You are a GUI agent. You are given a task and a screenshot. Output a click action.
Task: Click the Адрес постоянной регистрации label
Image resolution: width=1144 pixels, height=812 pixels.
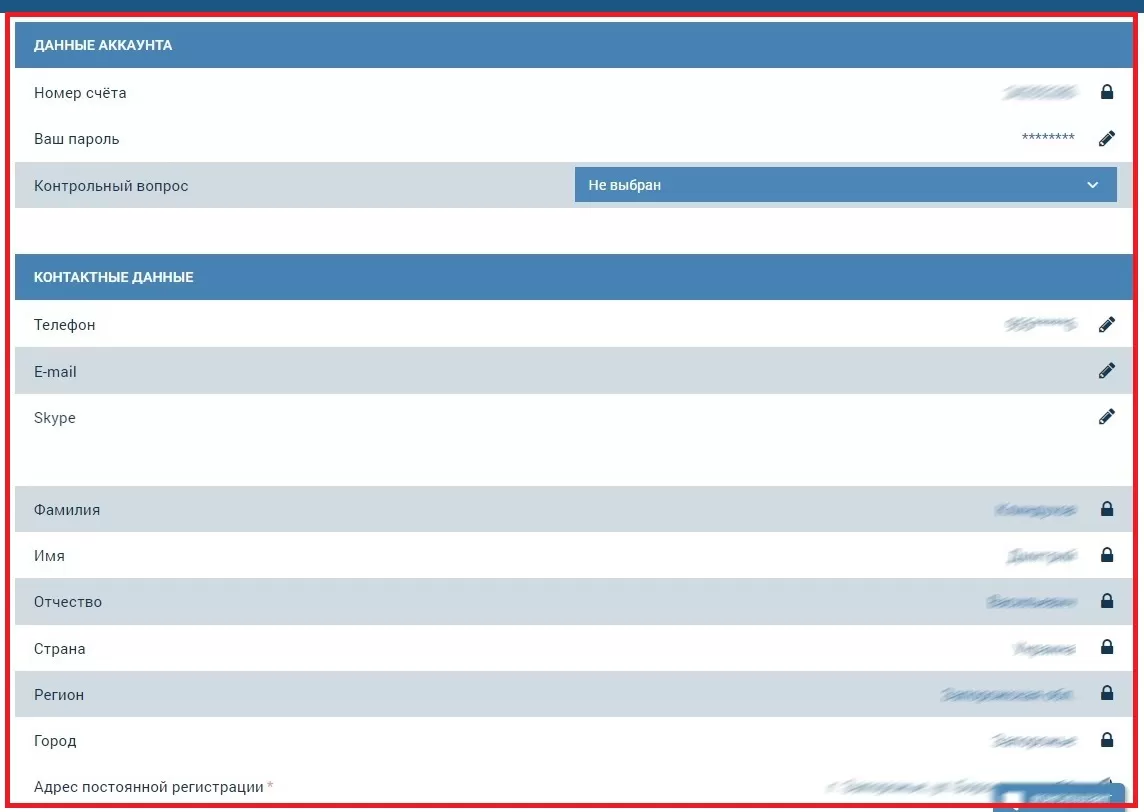(x=149, y=787)
